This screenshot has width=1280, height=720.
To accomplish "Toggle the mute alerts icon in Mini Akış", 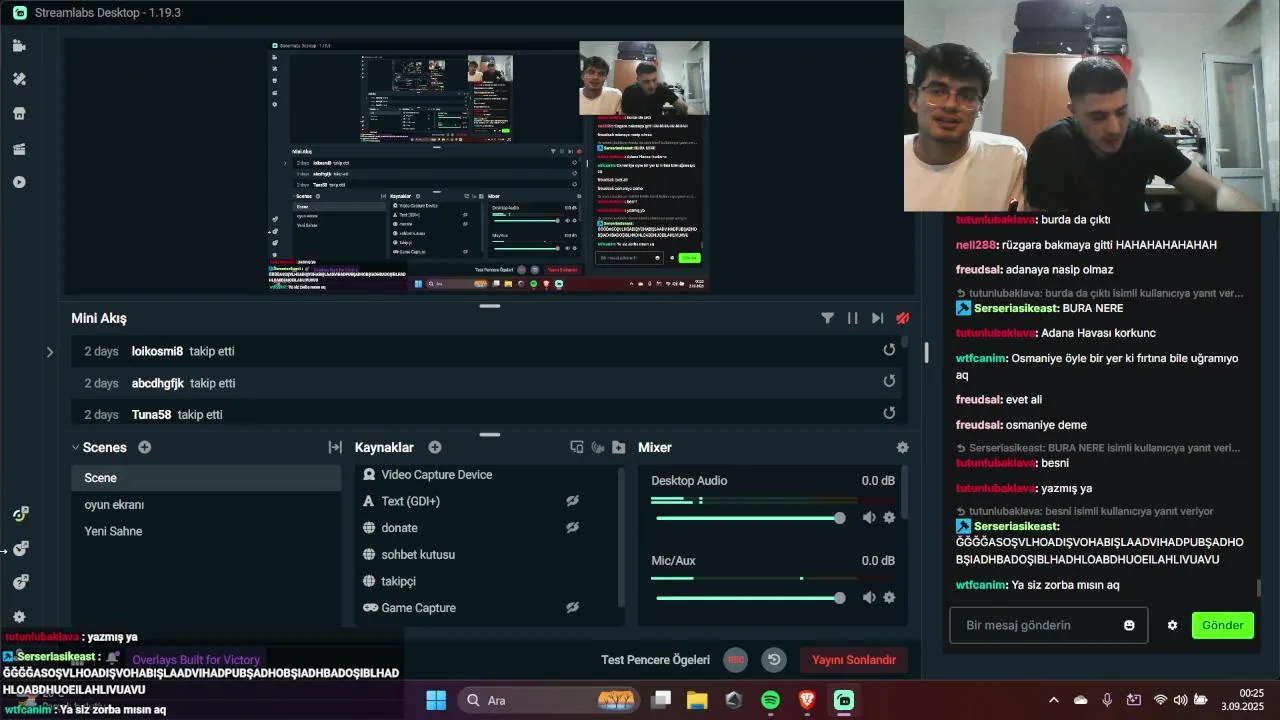I will (902, 318).
